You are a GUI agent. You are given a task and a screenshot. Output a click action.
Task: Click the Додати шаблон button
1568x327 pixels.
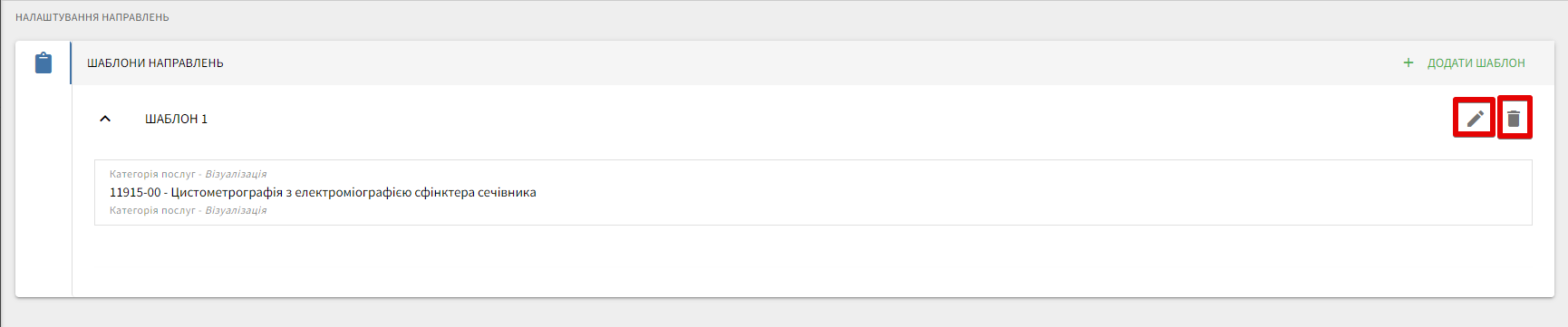[1465, 63]
